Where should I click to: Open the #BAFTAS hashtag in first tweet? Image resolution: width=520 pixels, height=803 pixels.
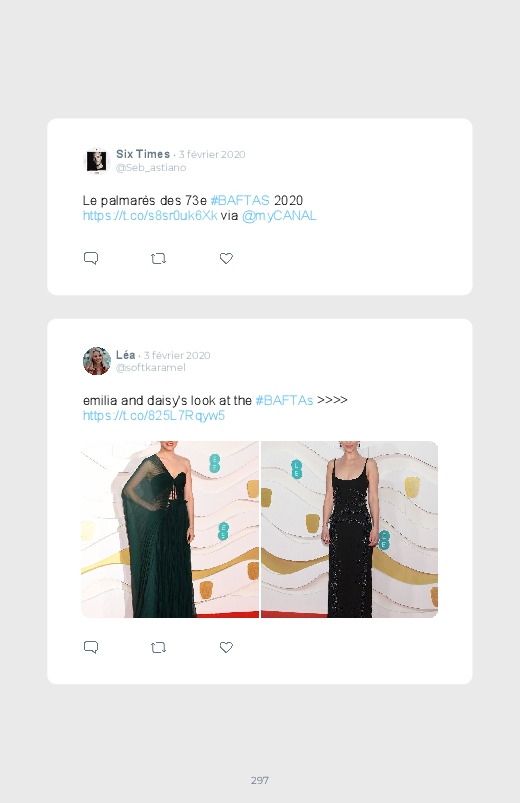[240, 200]
